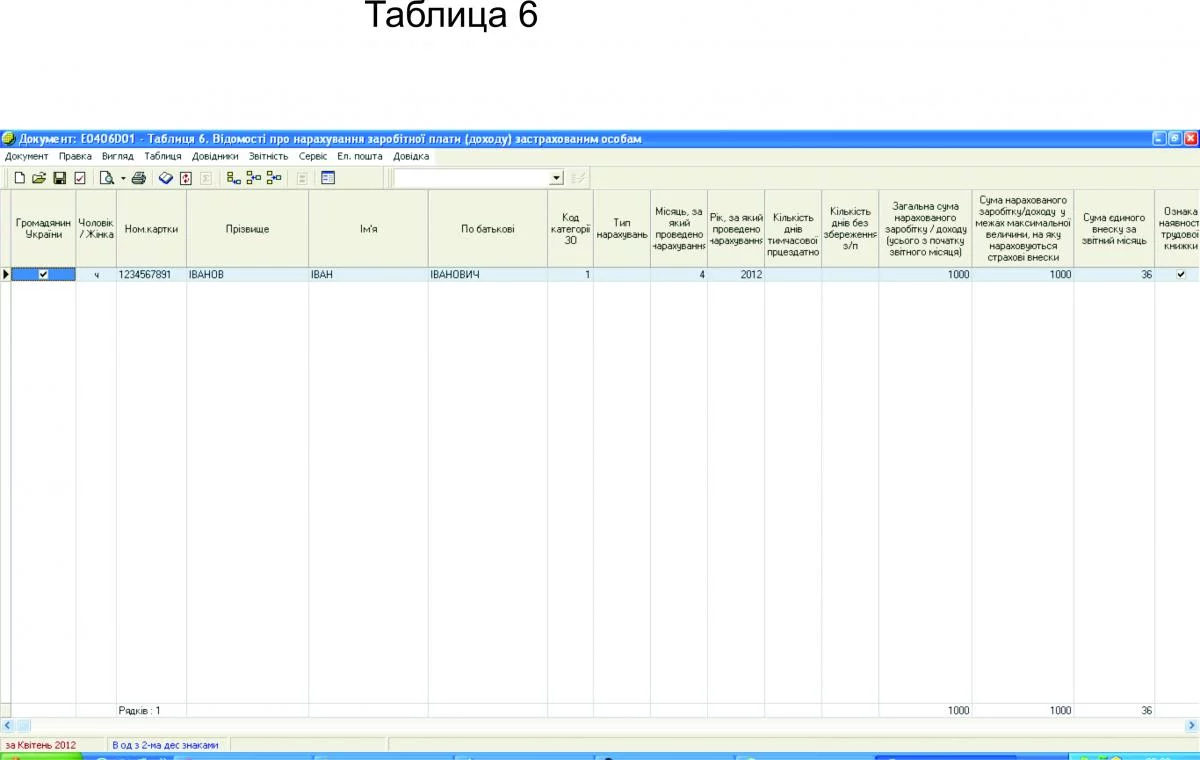This screenshot has width=1200, height=760.
Task: Click the blue book reference icon
Action: [x=166, y=178]
